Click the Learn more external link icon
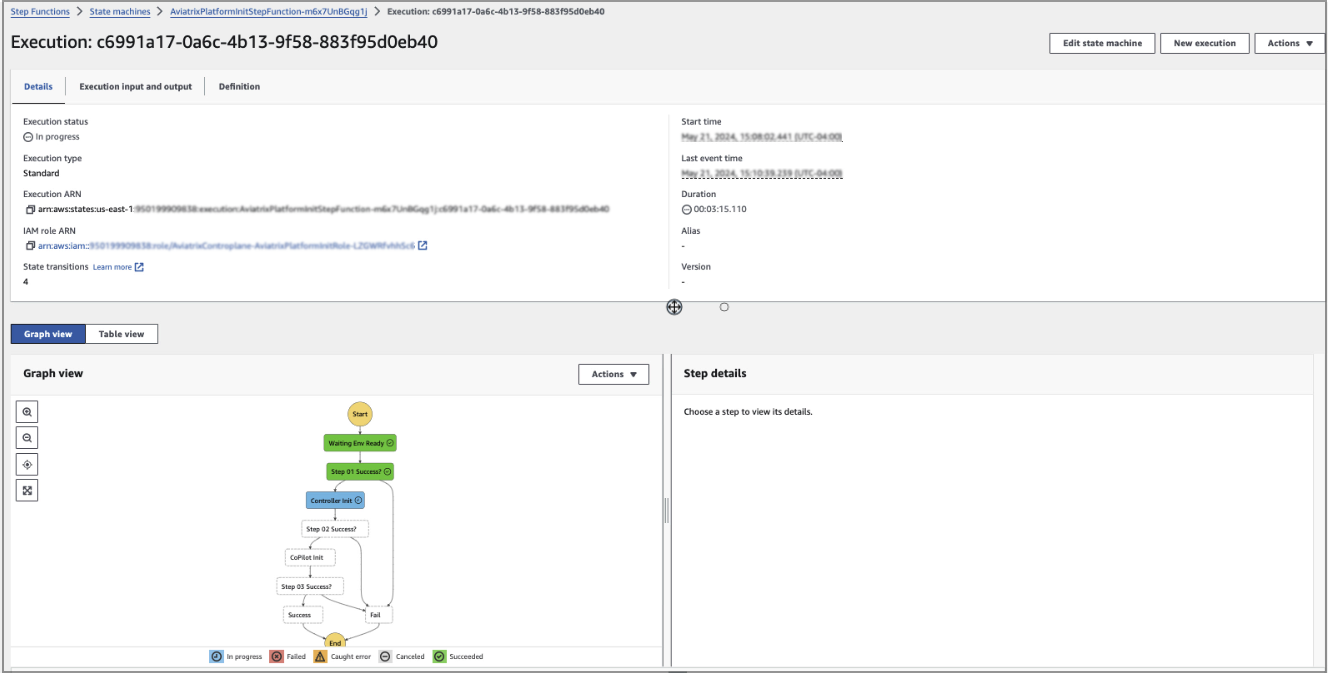The width and height of the screenshot is (1328, 673). [x=137, y=266]
